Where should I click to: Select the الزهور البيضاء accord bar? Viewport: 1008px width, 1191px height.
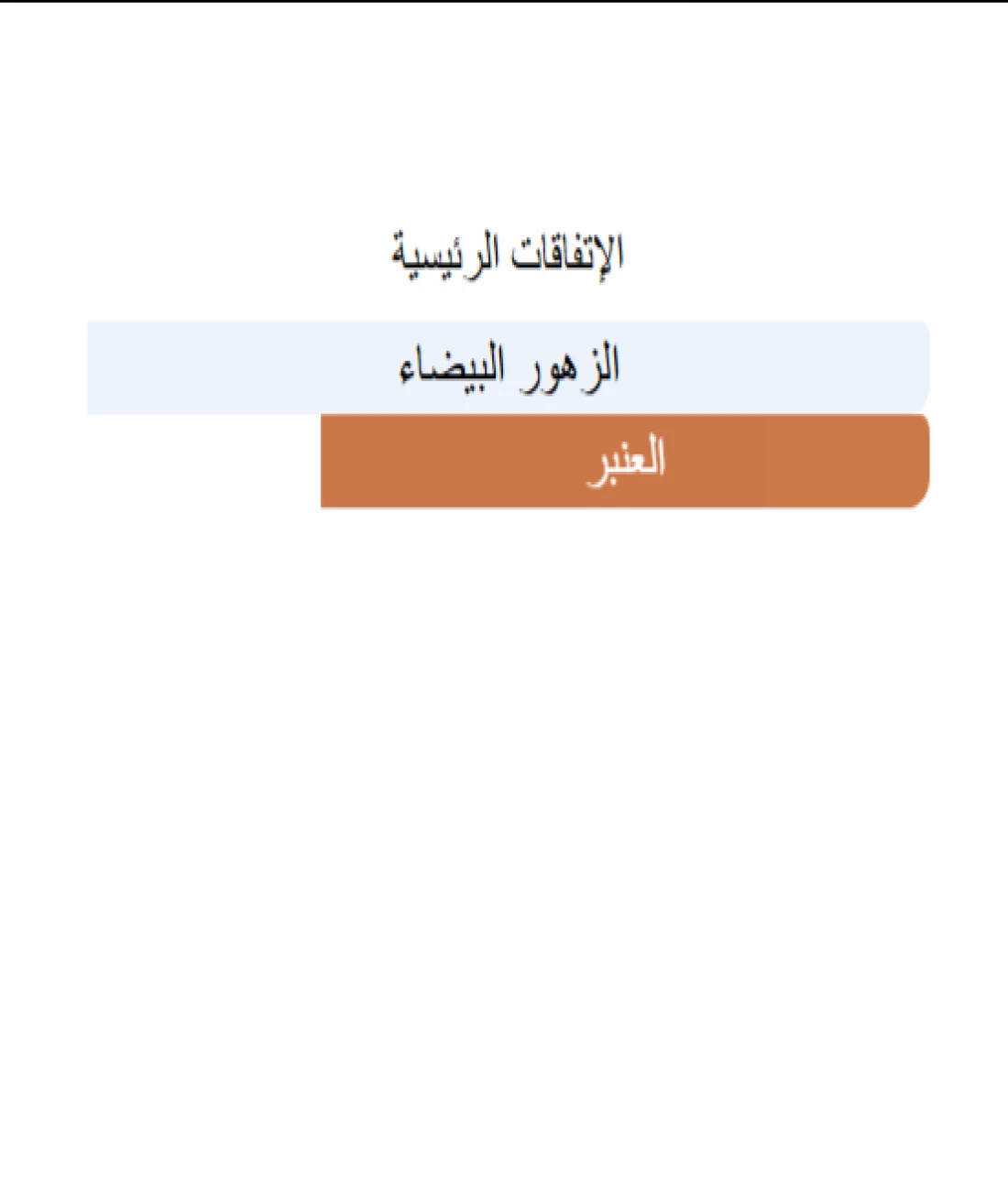tap(508, 367)
